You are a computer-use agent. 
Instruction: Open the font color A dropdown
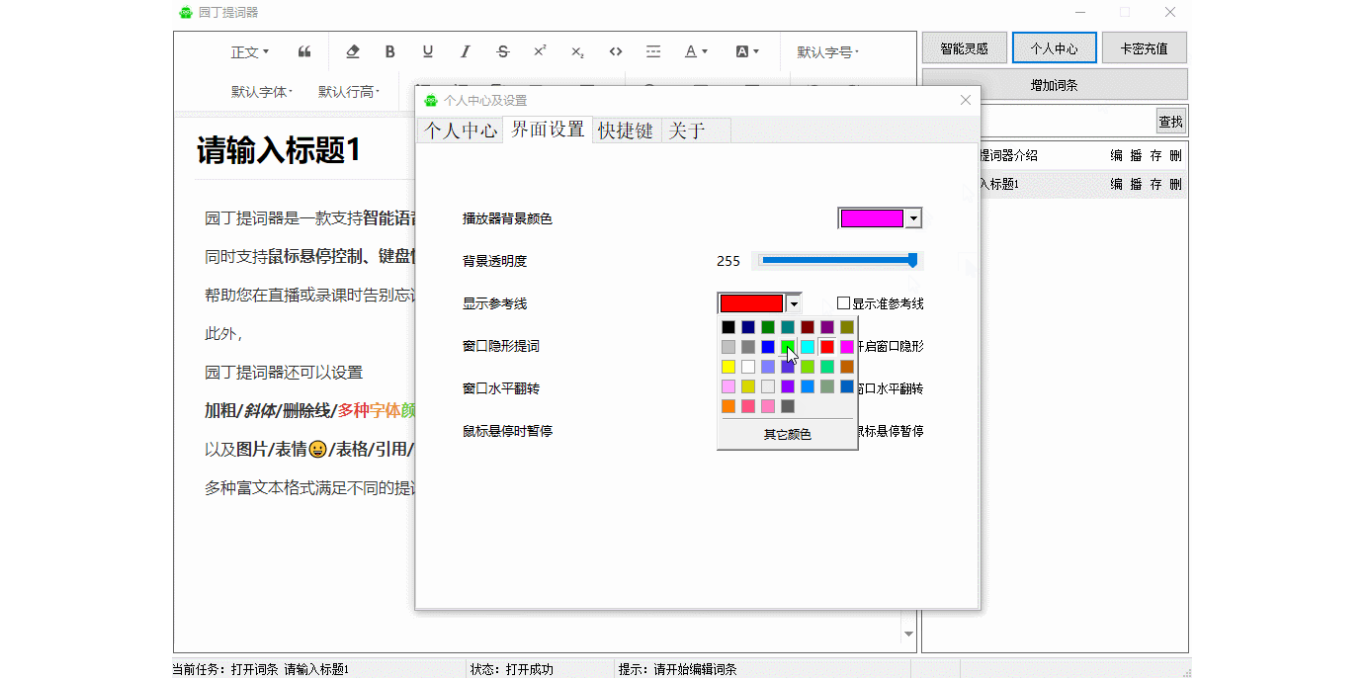[x=696, y=52]
